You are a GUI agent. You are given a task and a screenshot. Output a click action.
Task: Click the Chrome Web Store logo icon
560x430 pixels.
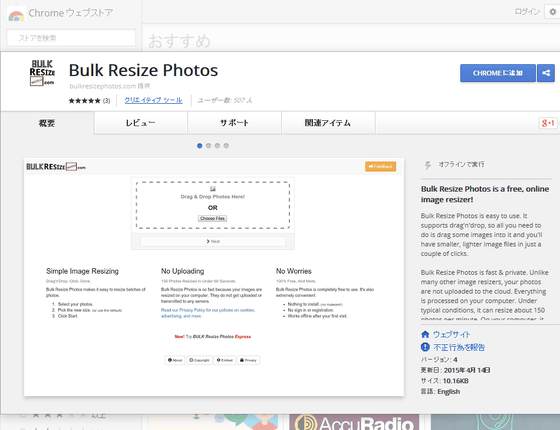tap(16, 14)
